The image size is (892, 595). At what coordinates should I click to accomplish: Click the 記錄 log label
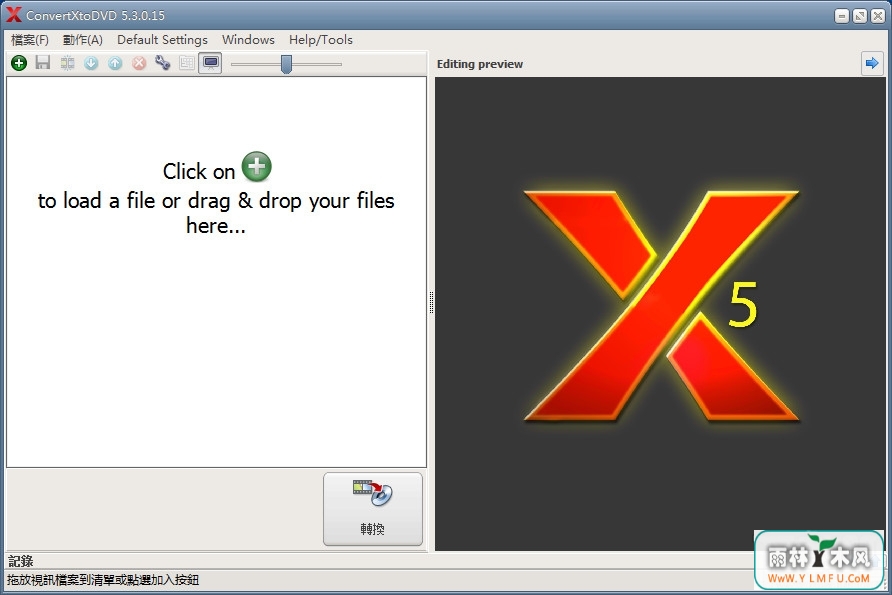point(20,561)
